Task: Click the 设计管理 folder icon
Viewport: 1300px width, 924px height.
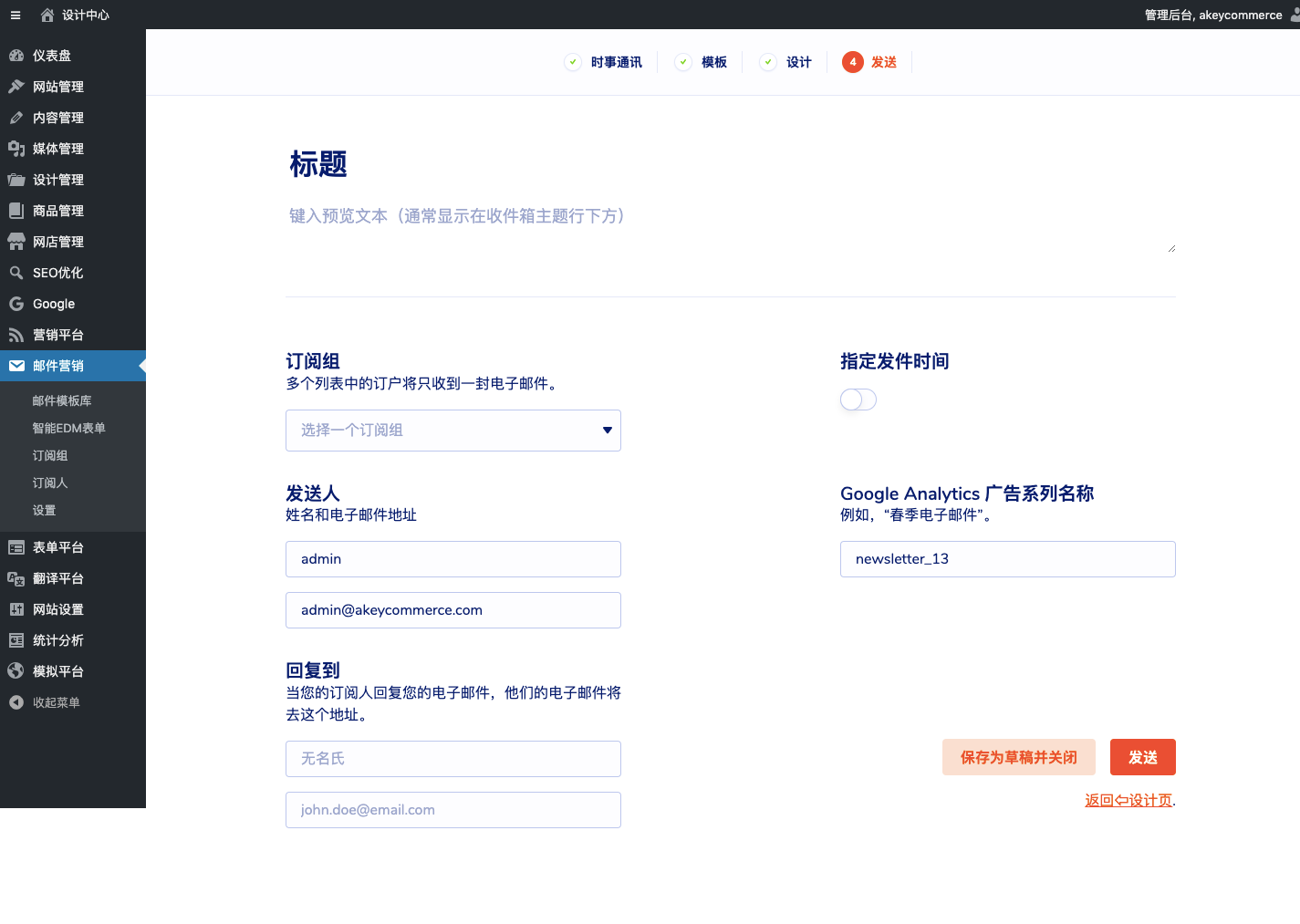Action: click(16, 180)
